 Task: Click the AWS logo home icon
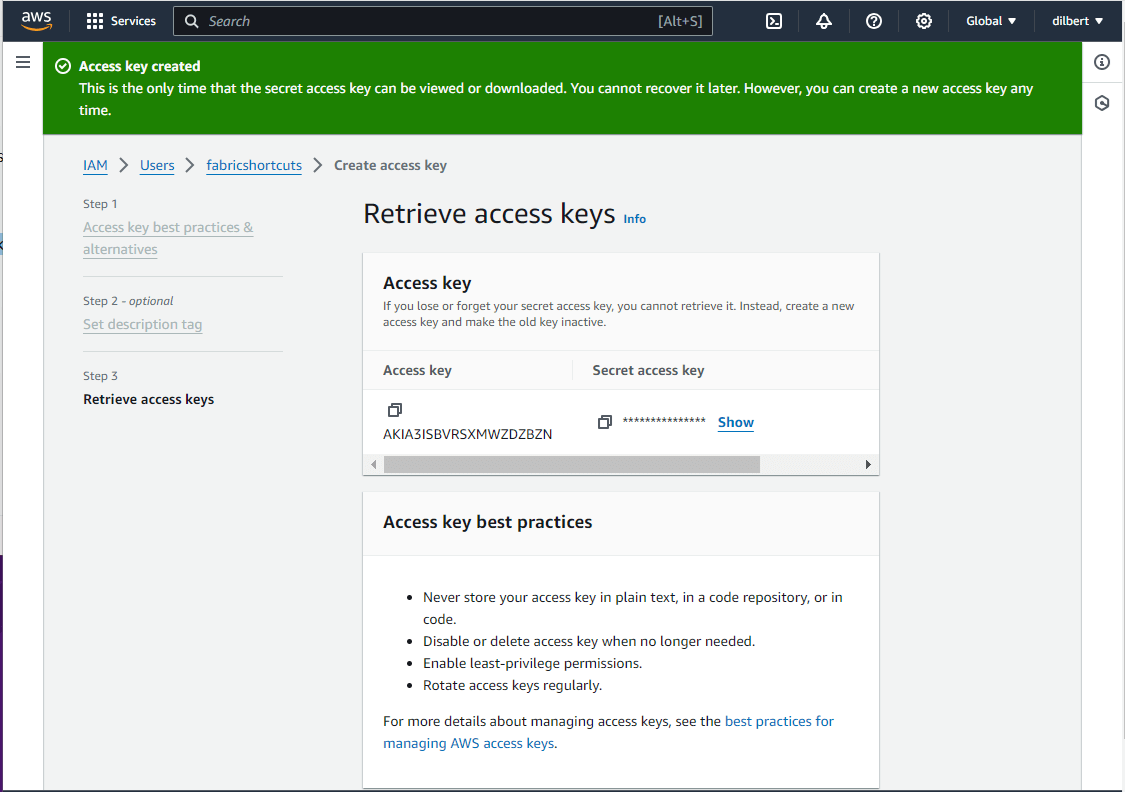click(x=36, y=21)
